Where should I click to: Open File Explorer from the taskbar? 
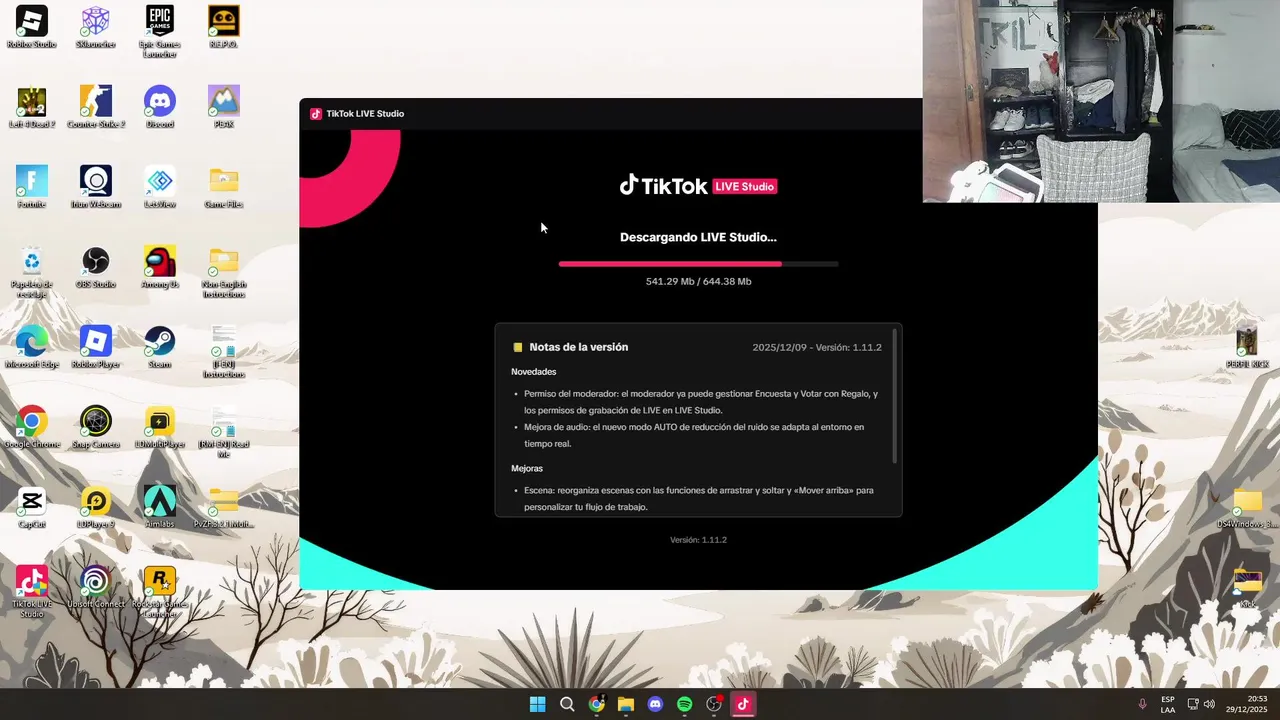626,704
